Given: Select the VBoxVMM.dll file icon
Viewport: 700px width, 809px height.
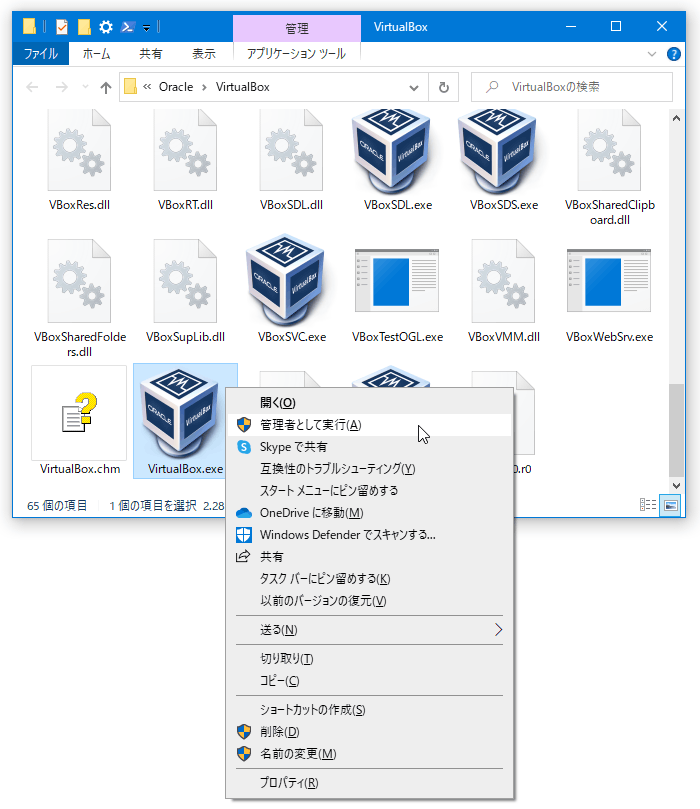Looking at the screenshot, I should tap(503, 281).
